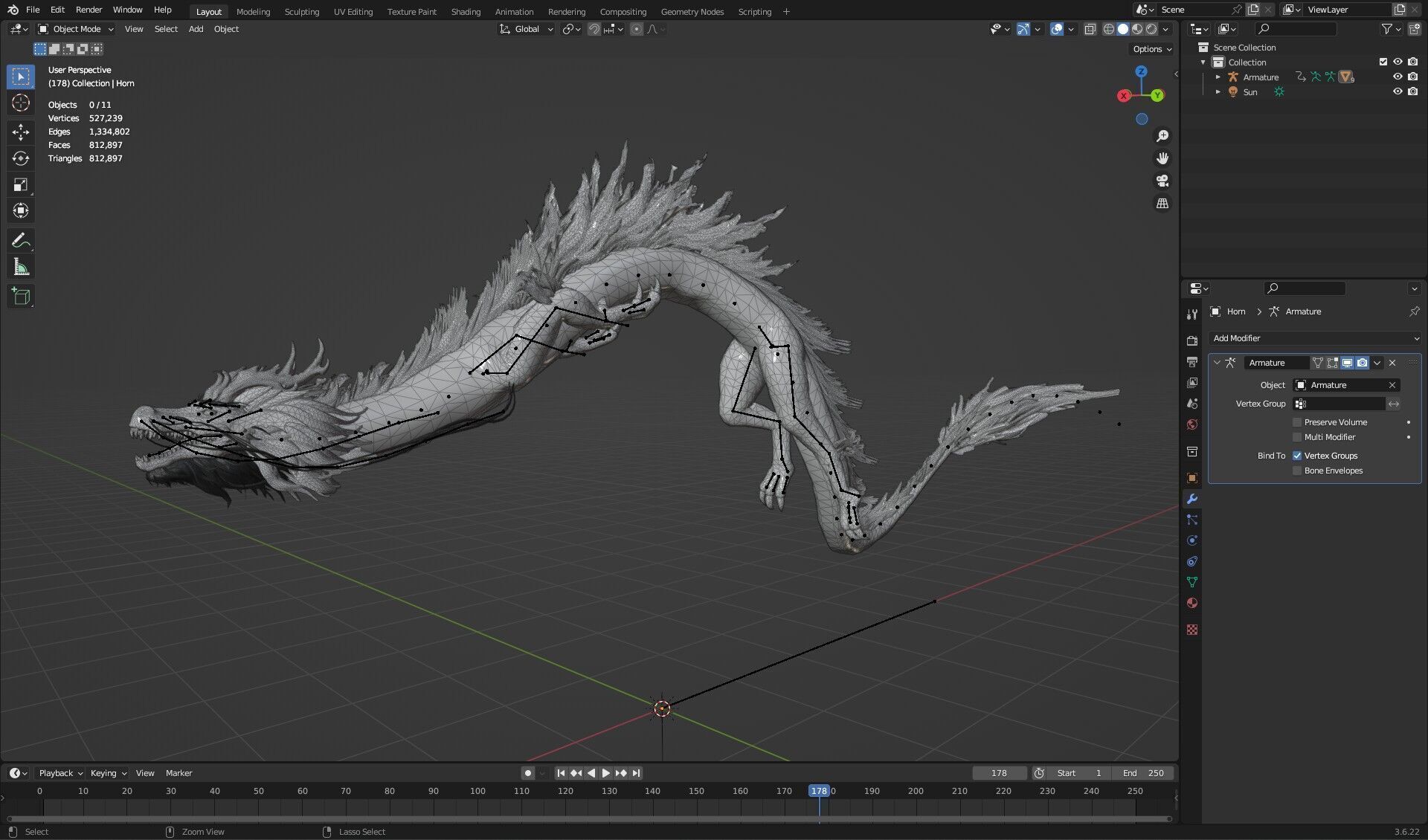Pick the Scale tool
The image size is (1428, 840).
(21, 184)
